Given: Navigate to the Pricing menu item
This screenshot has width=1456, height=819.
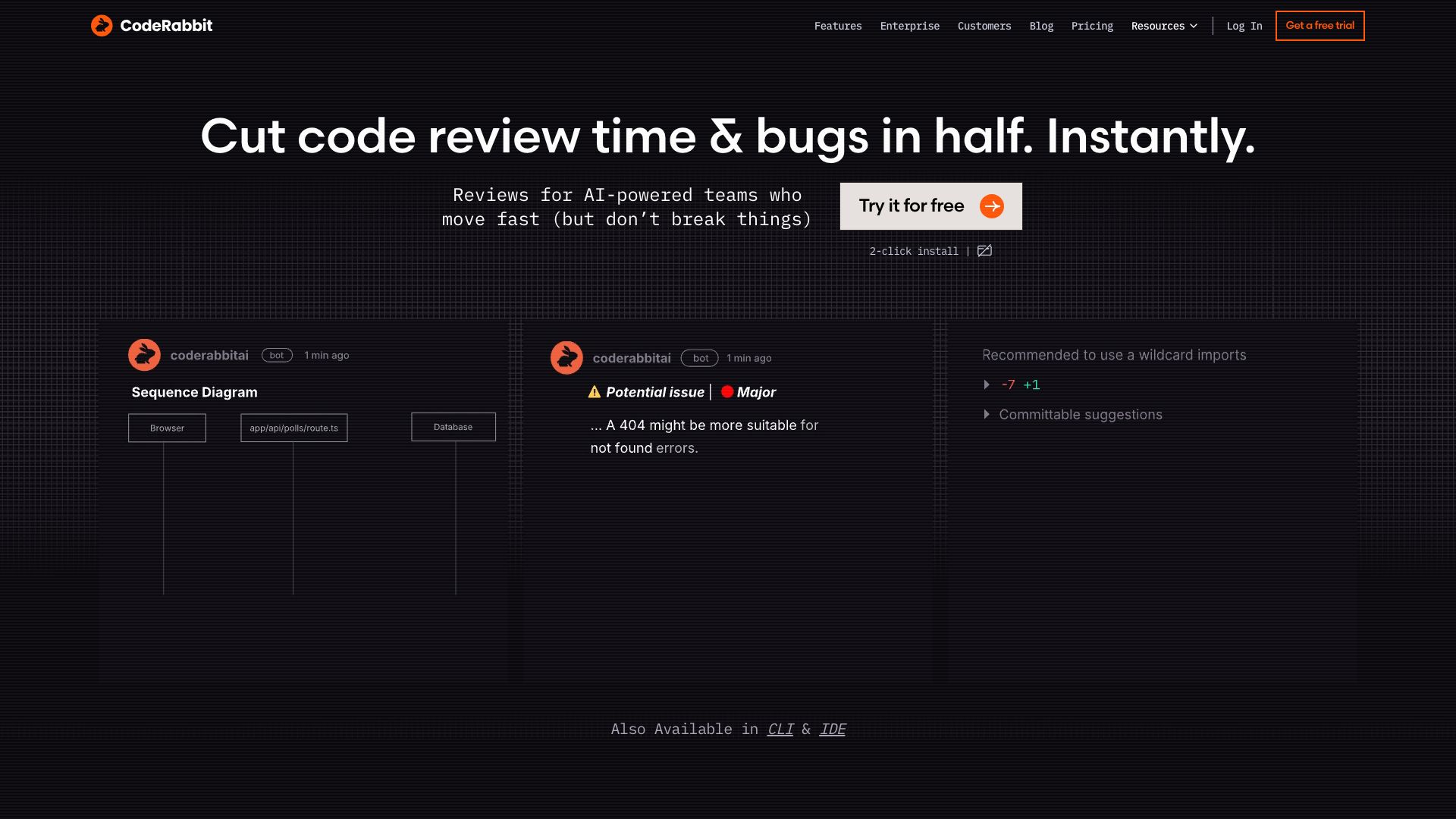Looking at the screenshot, I should [1092, 26].
